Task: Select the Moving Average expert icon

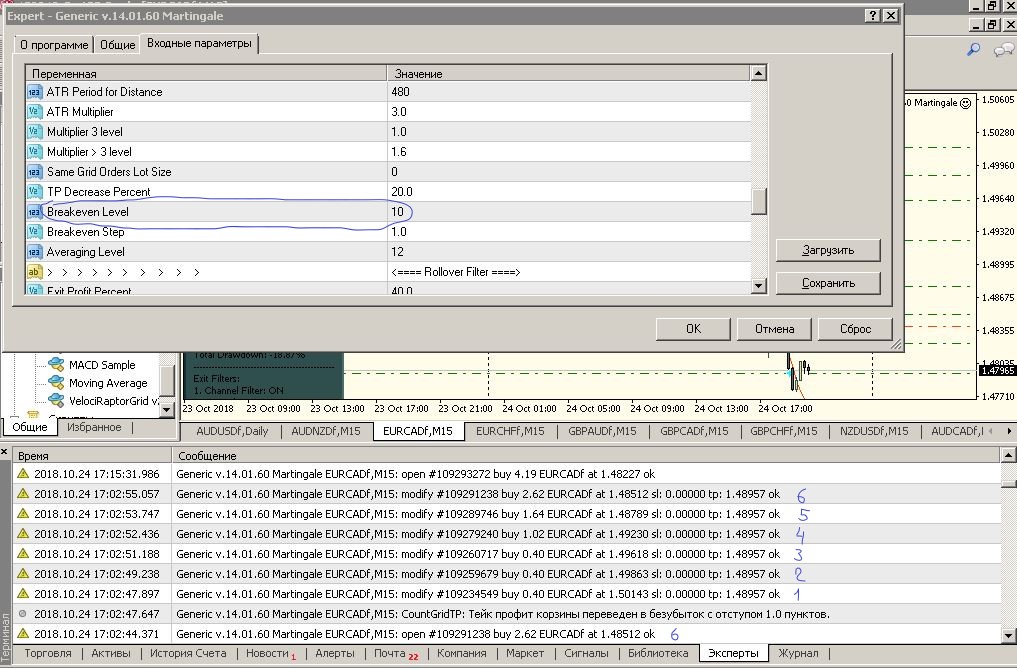Action: point(56,383)
